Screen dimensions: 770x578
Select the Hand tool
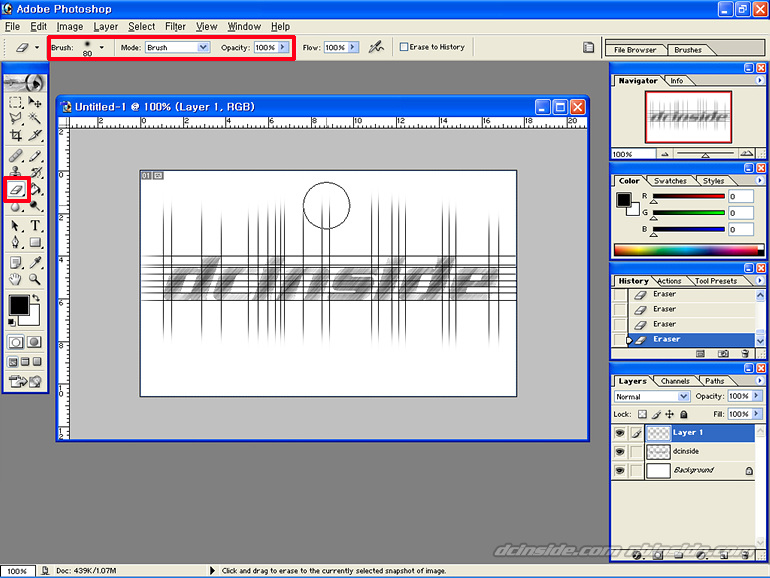tap(15, 279)
